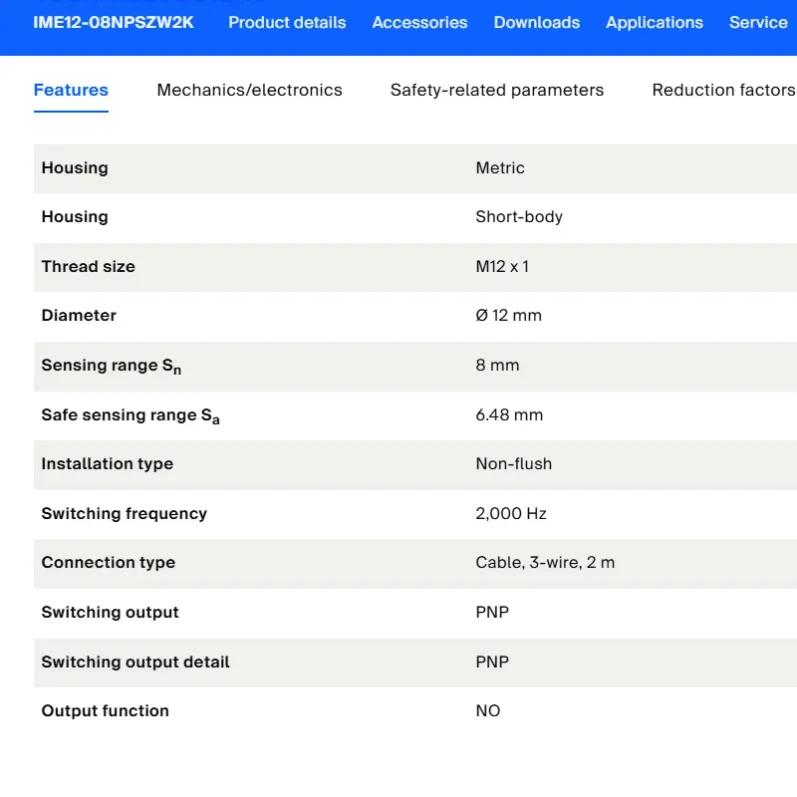Select the 'NO' output function value
The height and width of the screenshot is (797, 797).
[x=487, y=711]
